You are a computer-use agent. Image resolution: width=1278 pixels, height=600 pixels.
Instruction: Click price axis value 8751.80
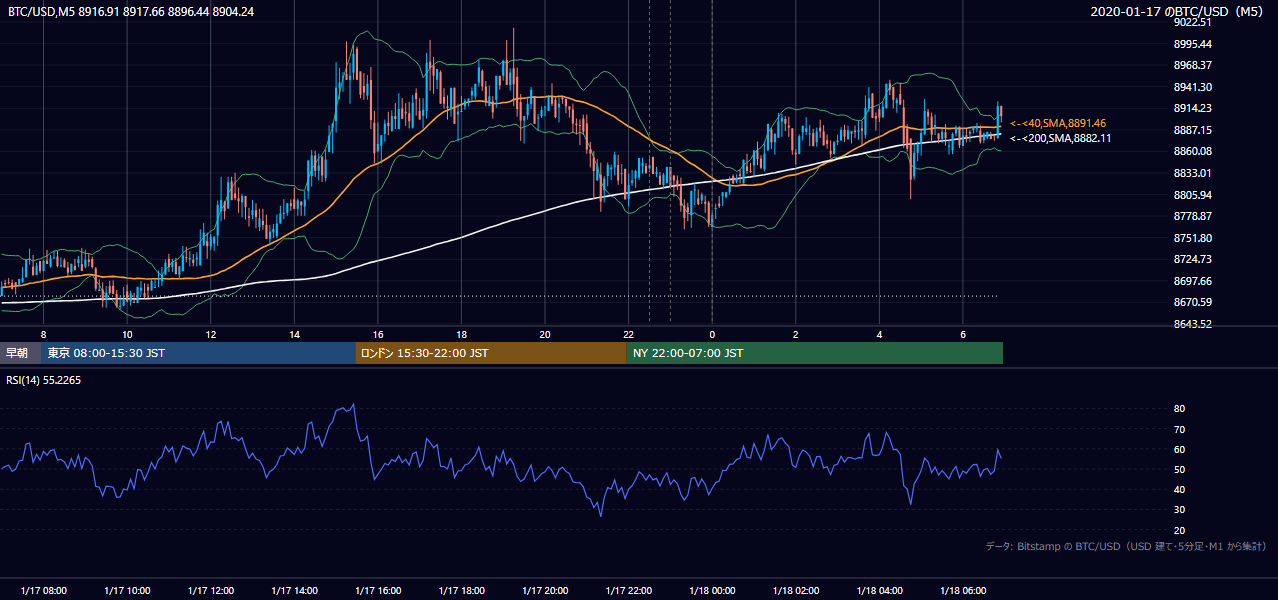click(1194, 238)
